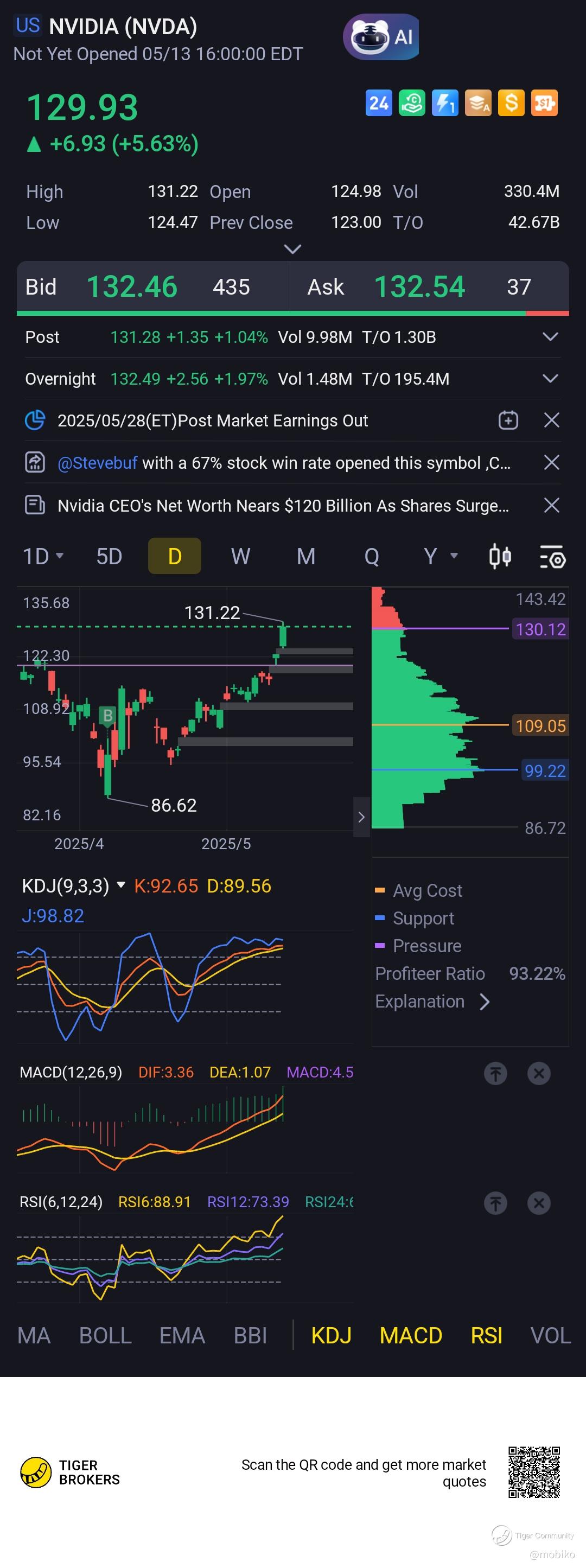Tap the news article document icon
Viewport: 586px width, 1568px height.
[35, 505]
